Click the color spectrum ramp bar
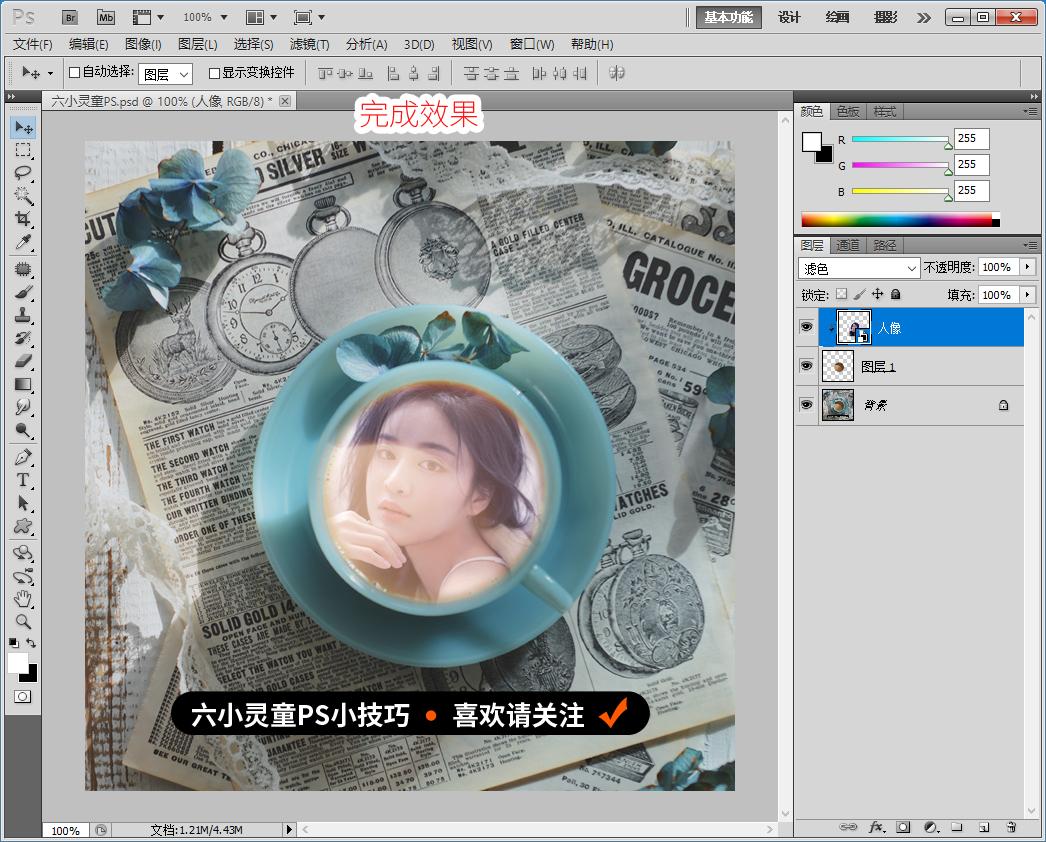The height and width of the screenshot is (842, 1046). pos(896,219)
